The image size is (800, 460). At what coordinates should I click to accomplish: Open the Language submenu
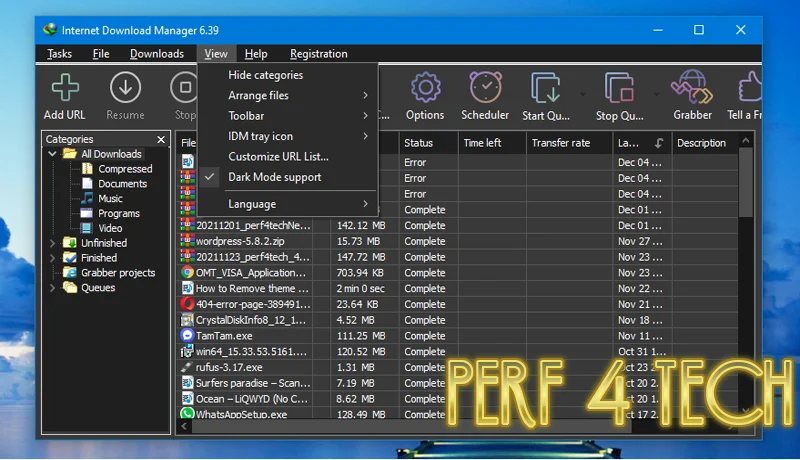[x=287, y=204]
